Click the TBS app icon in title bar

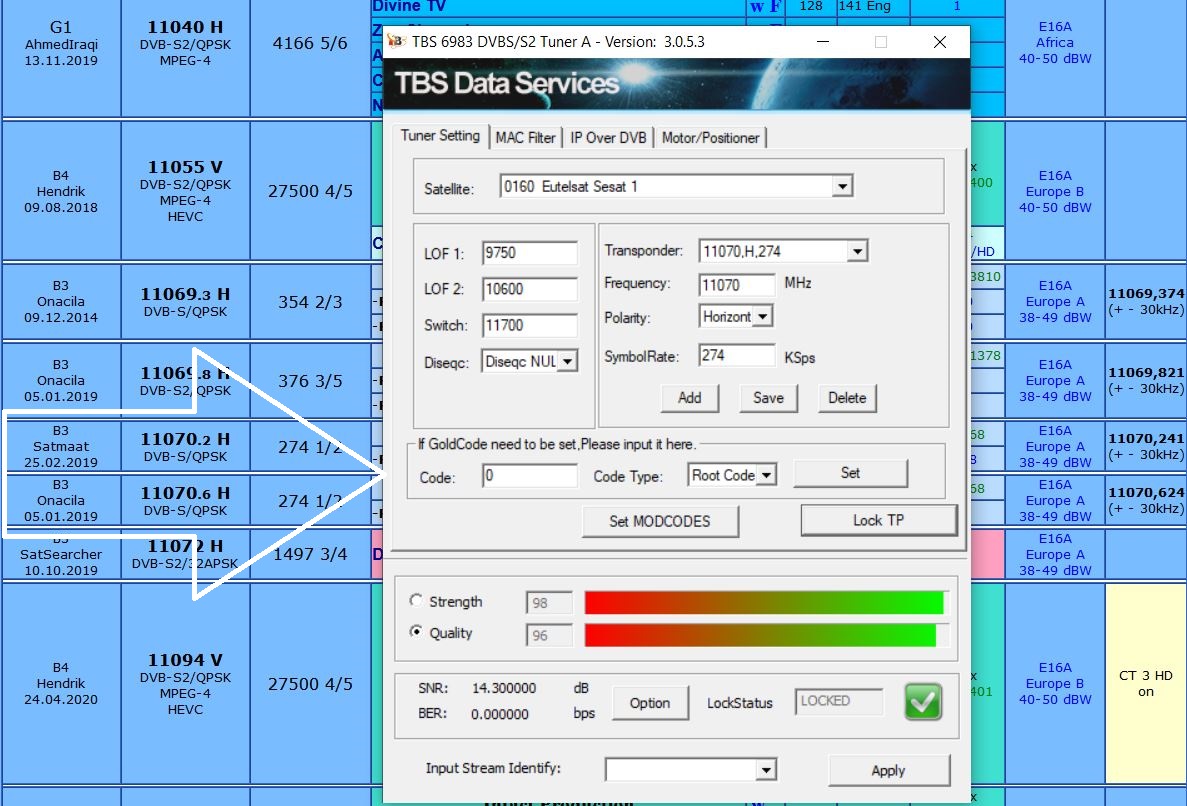pyautogui.click(x=397, y=42)
